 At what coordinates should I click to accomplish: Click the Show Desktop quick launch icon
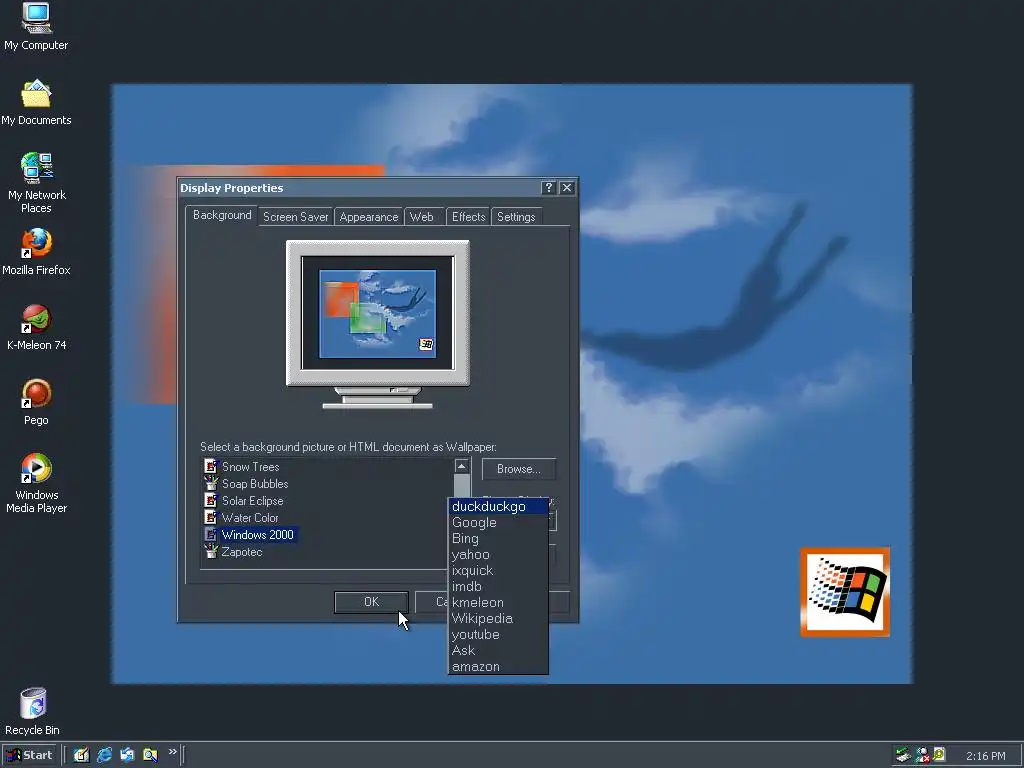pos(81,755)
